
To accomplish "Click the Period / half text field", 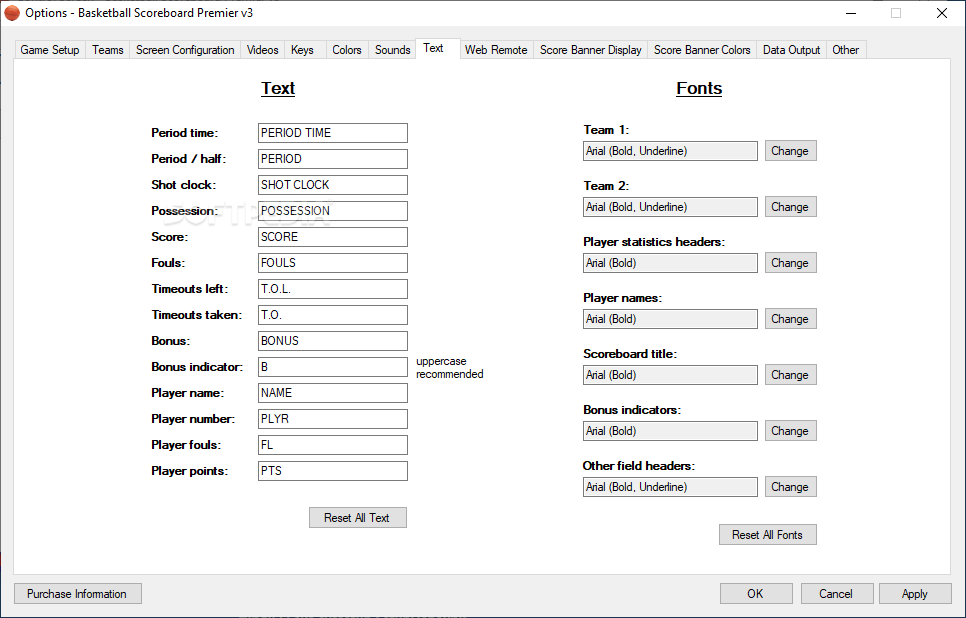I will coord(333,159).
